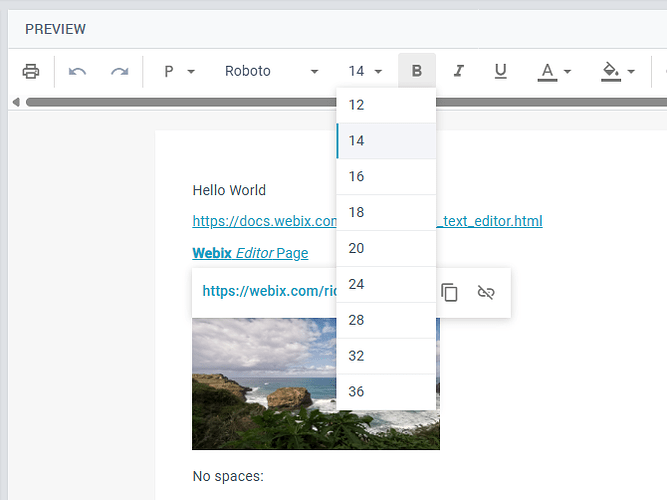Collapse the font size 14 dropdown

pos(365,71)
